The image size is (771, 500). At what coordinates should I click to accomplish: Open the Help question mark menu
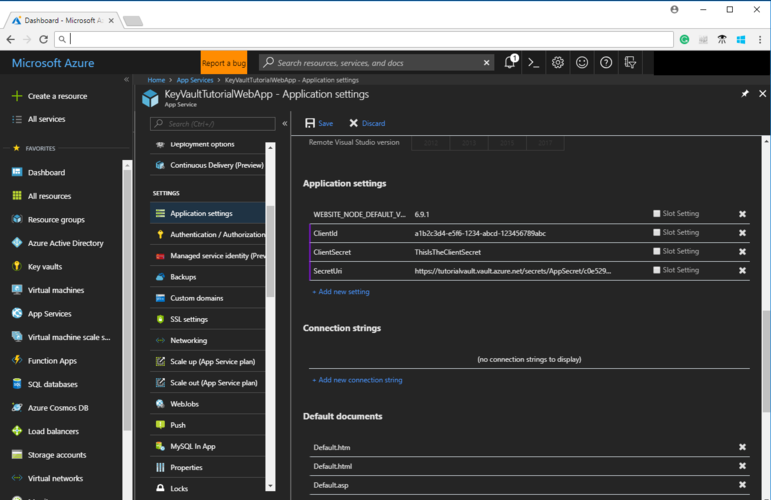pos(606,62)
